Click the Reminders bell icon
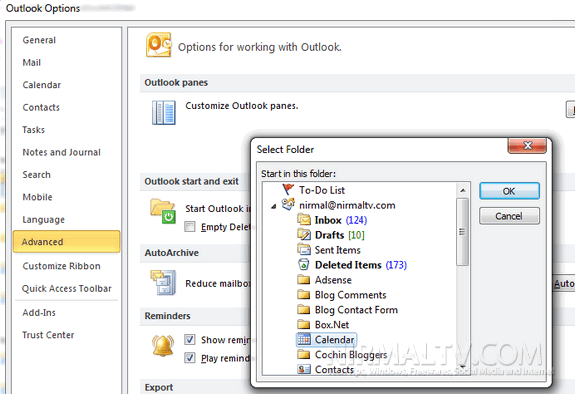 (x=163, y=346)
